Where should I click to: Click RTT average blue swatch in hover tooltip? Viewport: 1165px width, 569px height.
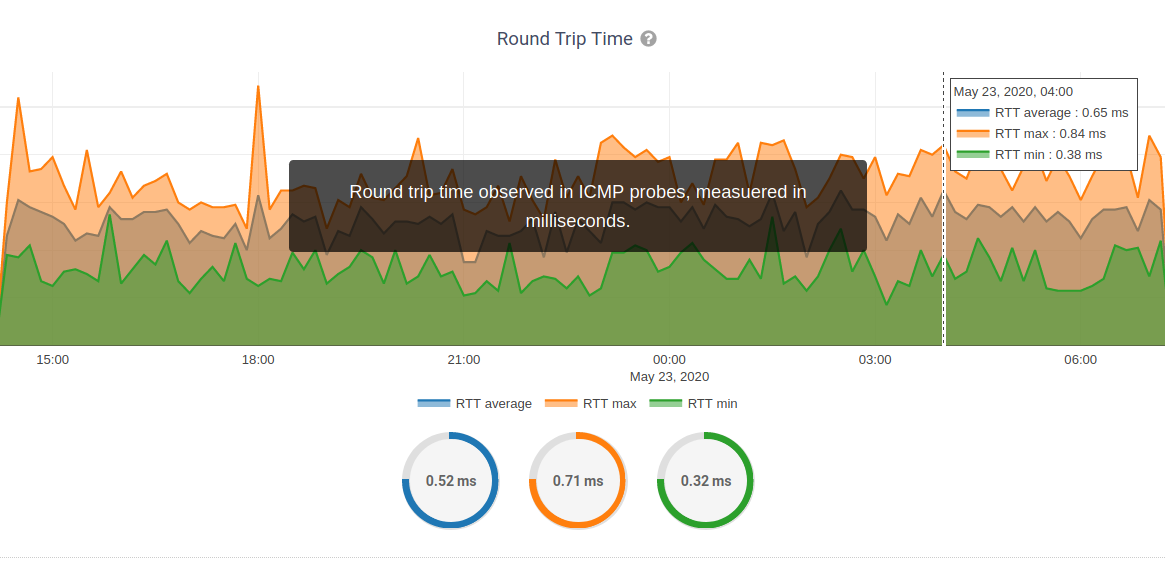[x=972, y=113]
